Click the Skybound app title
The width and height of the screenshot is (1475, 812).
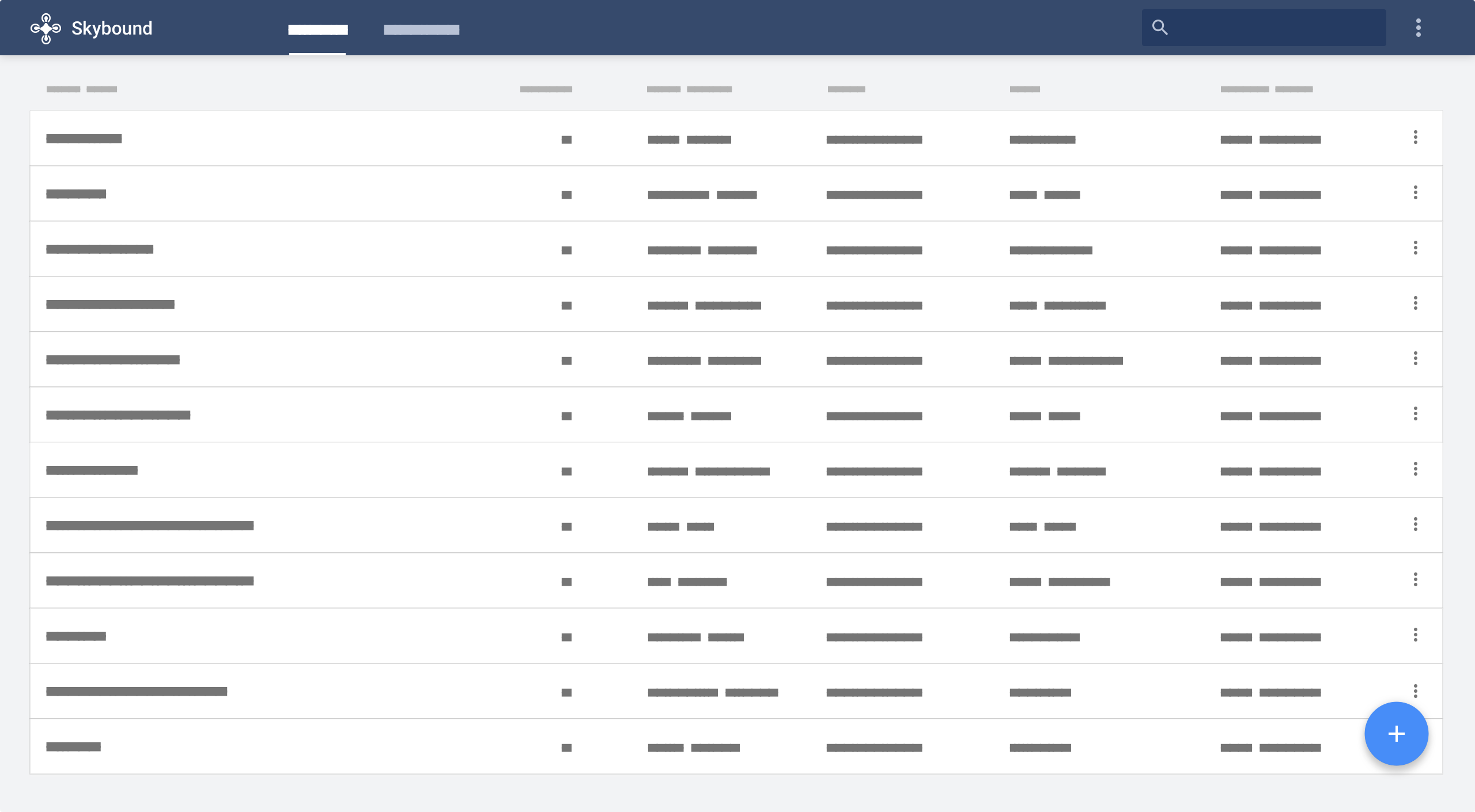pos(112,28)
